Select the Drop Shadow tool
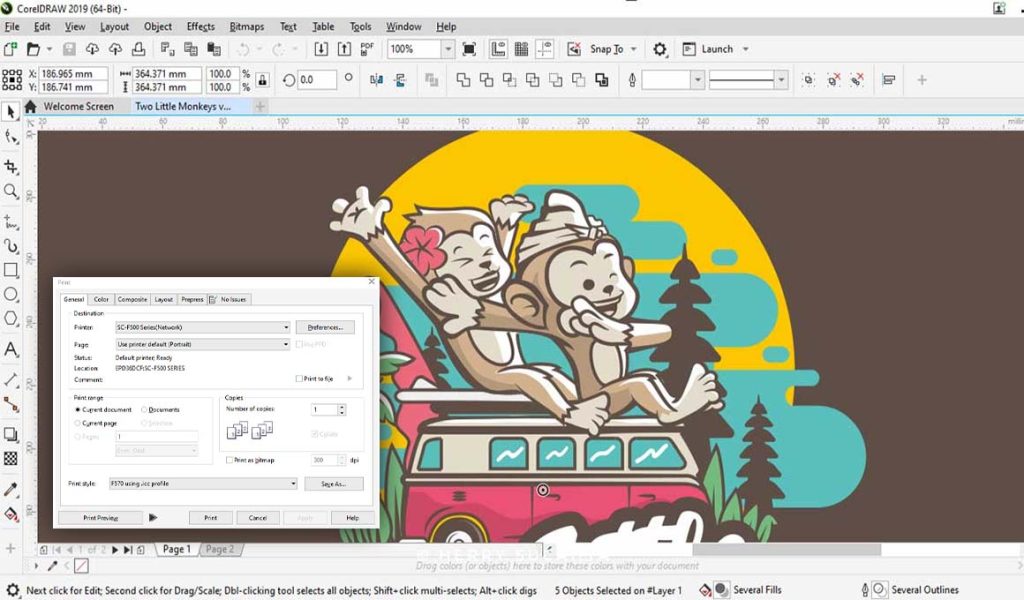The image size is (1024, 600). (10, 434)
